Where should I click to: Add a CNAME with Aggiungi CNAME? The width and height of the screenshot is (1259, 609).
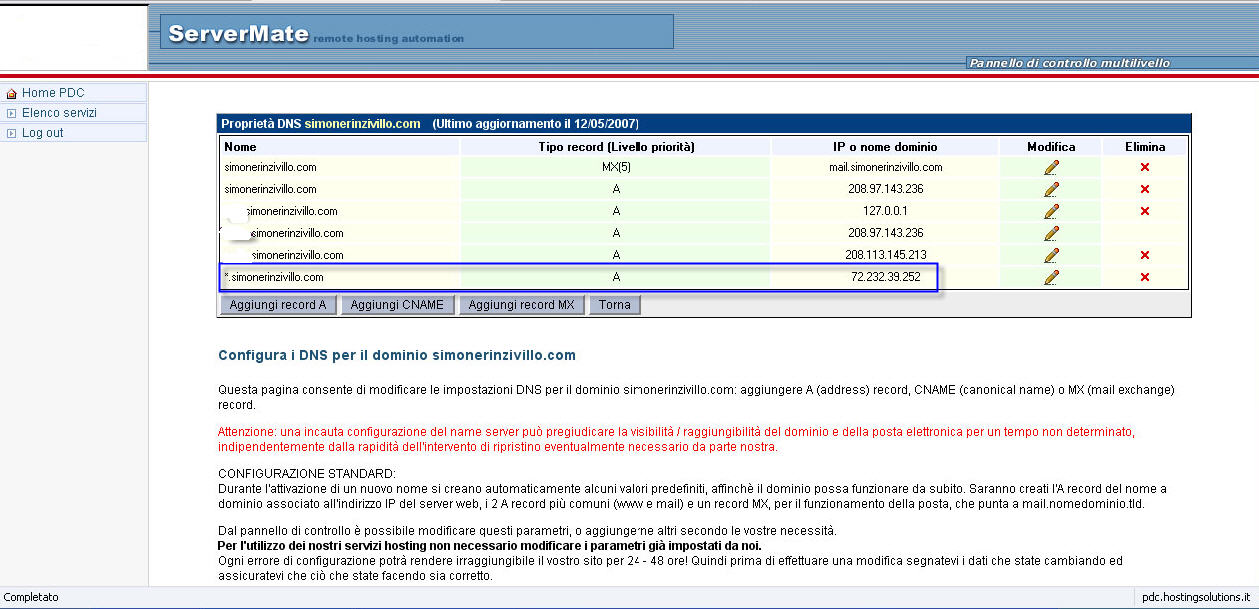click(397, 305)
